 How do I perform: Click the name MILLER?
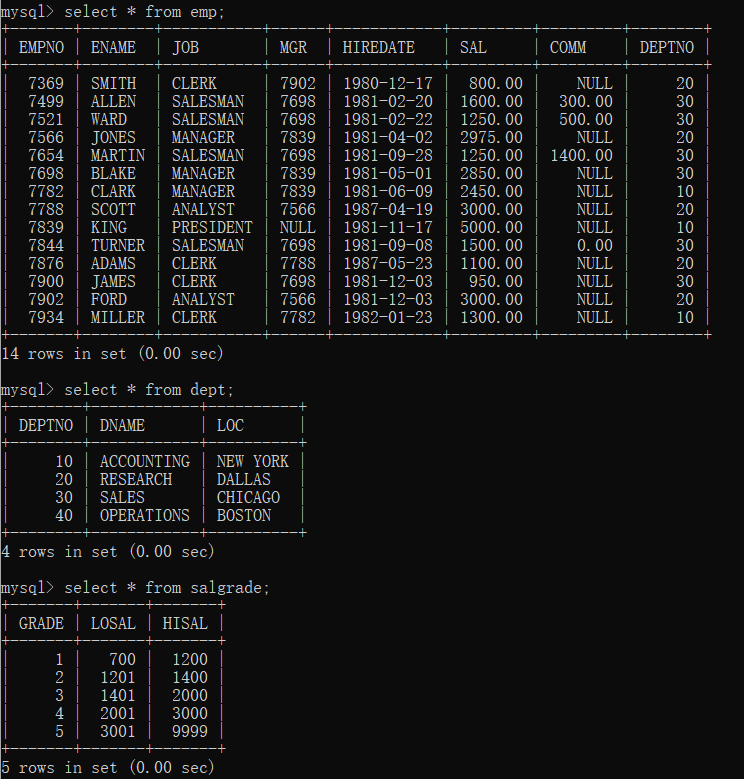pyautogui.click(x=118, y=317)
